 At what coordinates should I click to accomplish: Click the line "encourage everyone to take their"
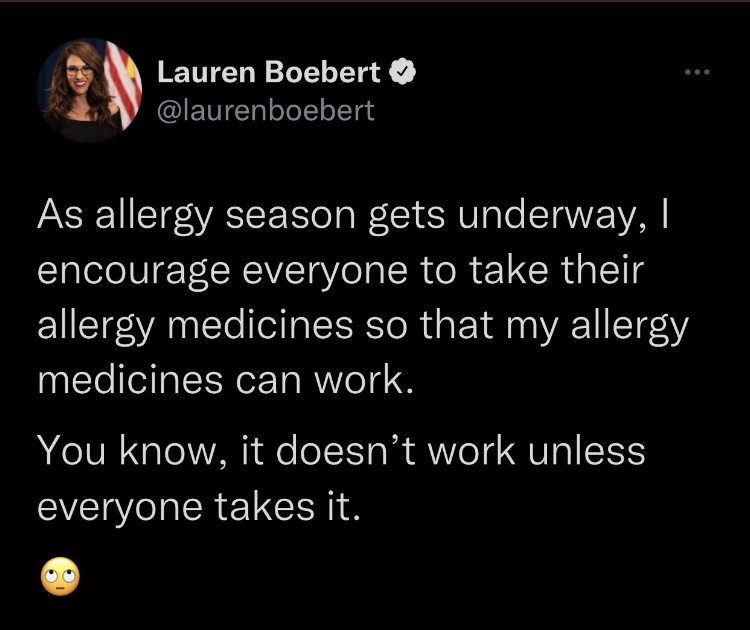(x=341, y=271)
